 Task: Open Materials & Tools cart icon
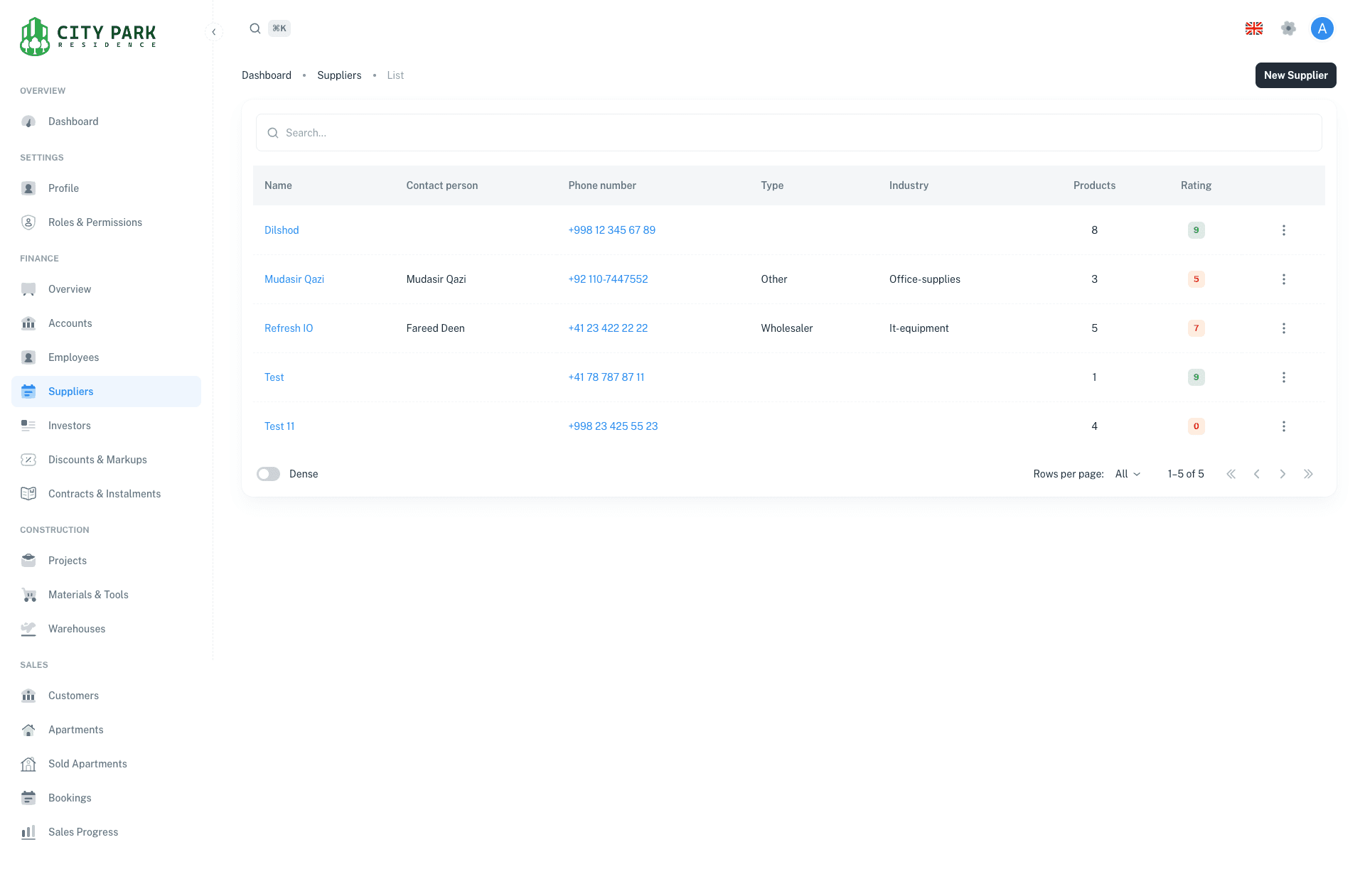[x=28, y=595]
